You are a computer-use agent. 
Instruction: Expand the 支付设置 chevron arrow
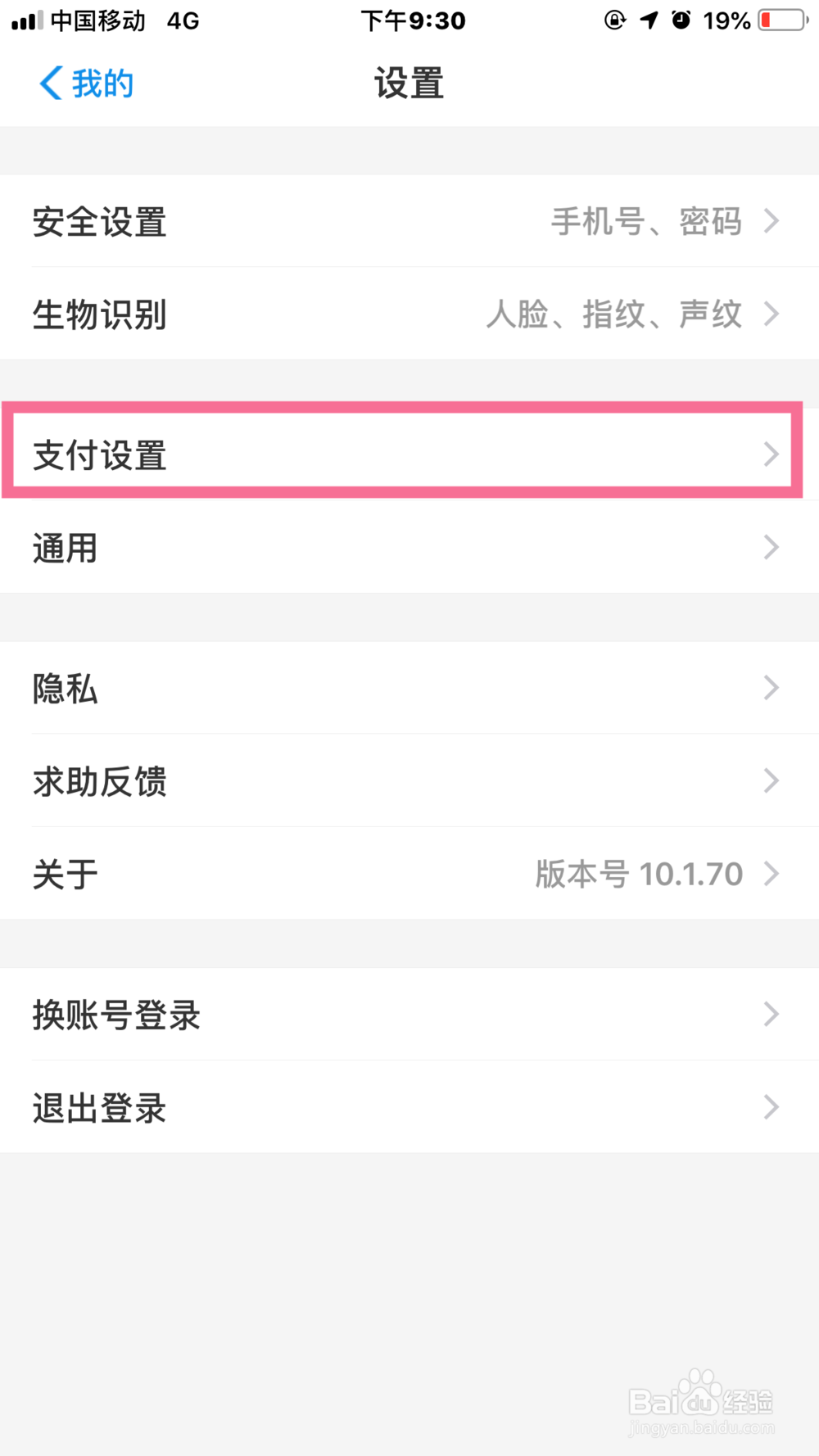pos(771,454)
